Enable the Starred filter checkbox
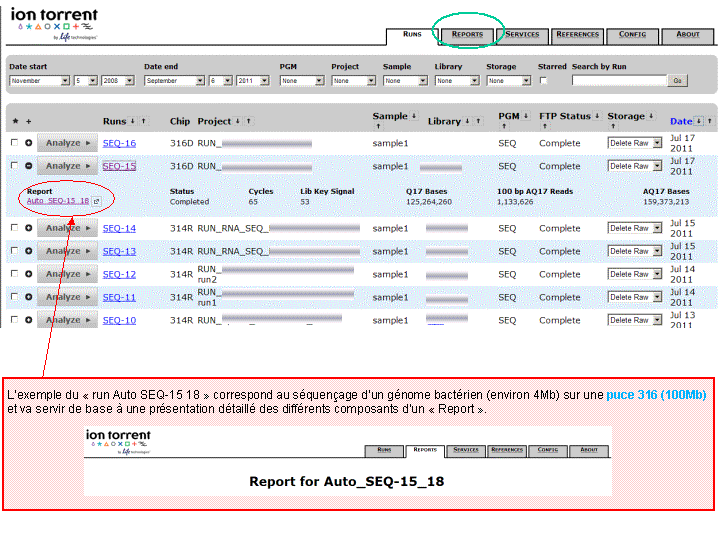 (x=544, y=80)
